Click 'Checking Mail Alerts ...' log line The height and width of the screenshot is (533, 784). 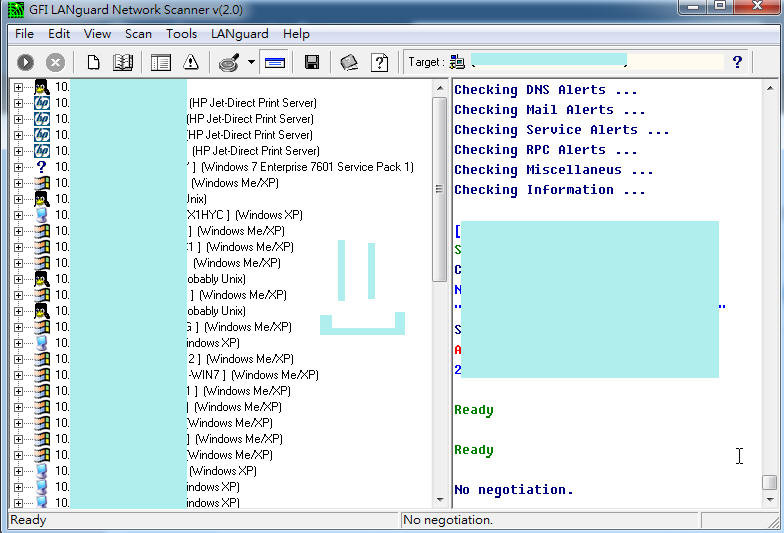point(550,110)
